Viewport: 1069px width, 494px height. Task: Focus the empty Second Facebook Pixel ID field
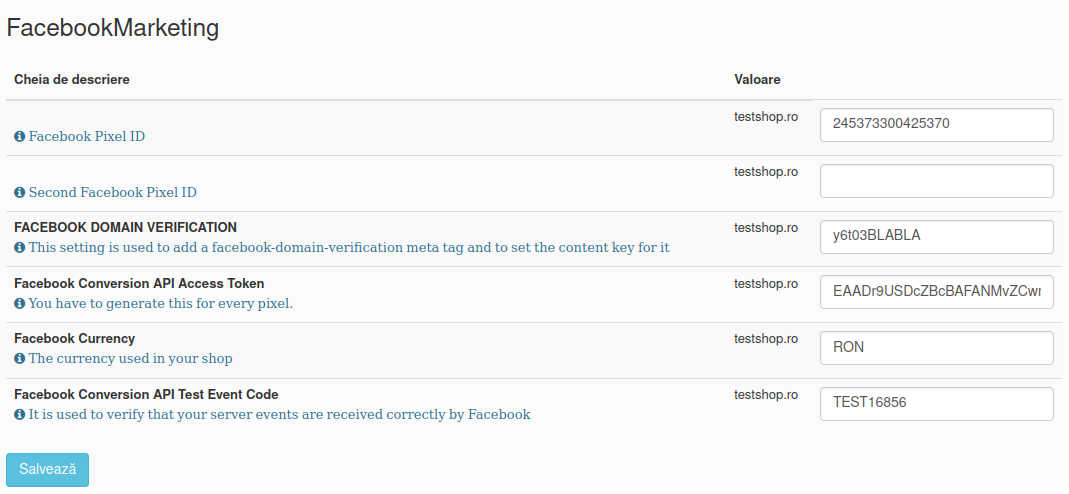[937, 181]
